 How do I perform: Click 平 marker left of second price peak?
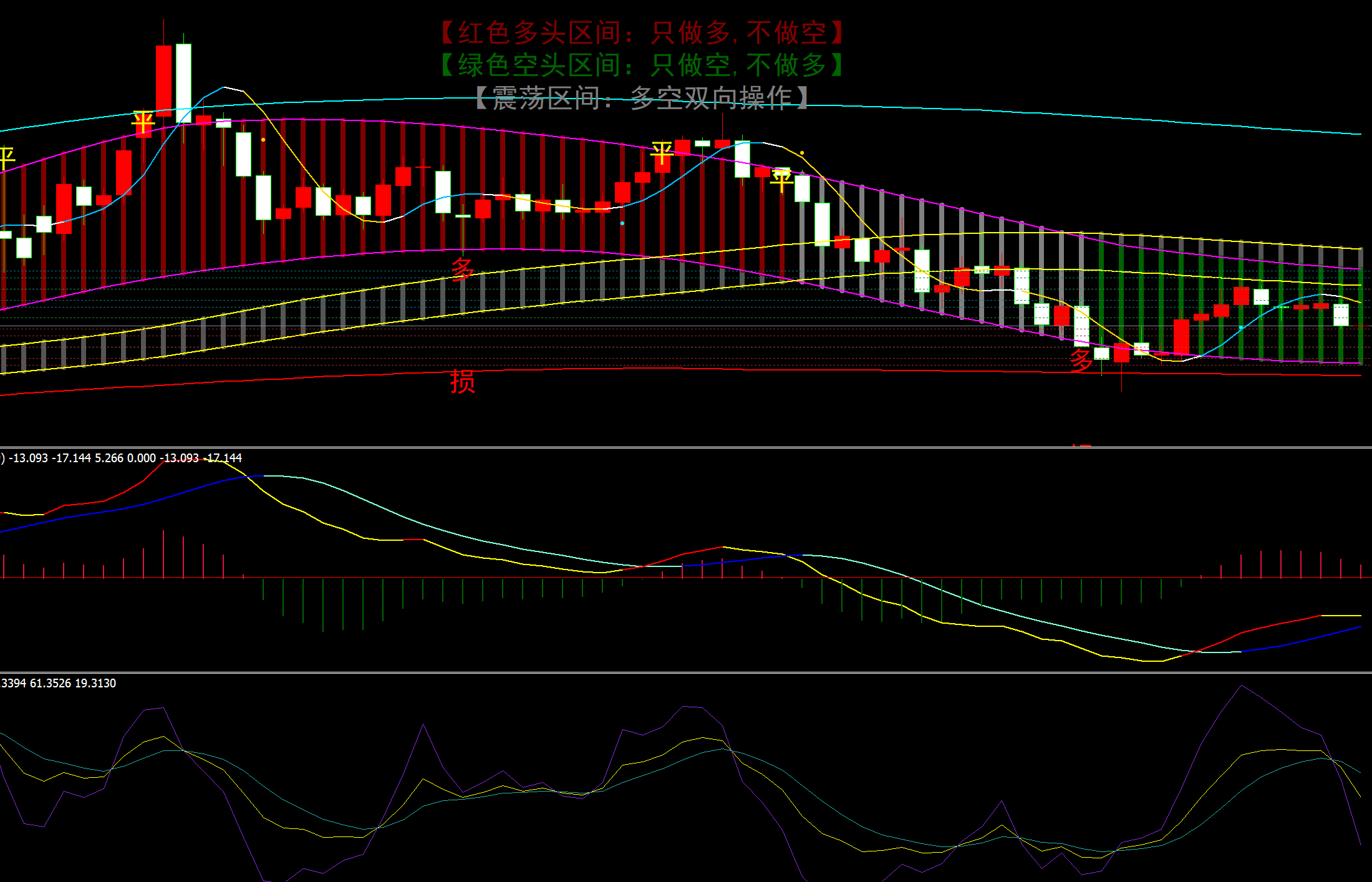tap(662, 152)
